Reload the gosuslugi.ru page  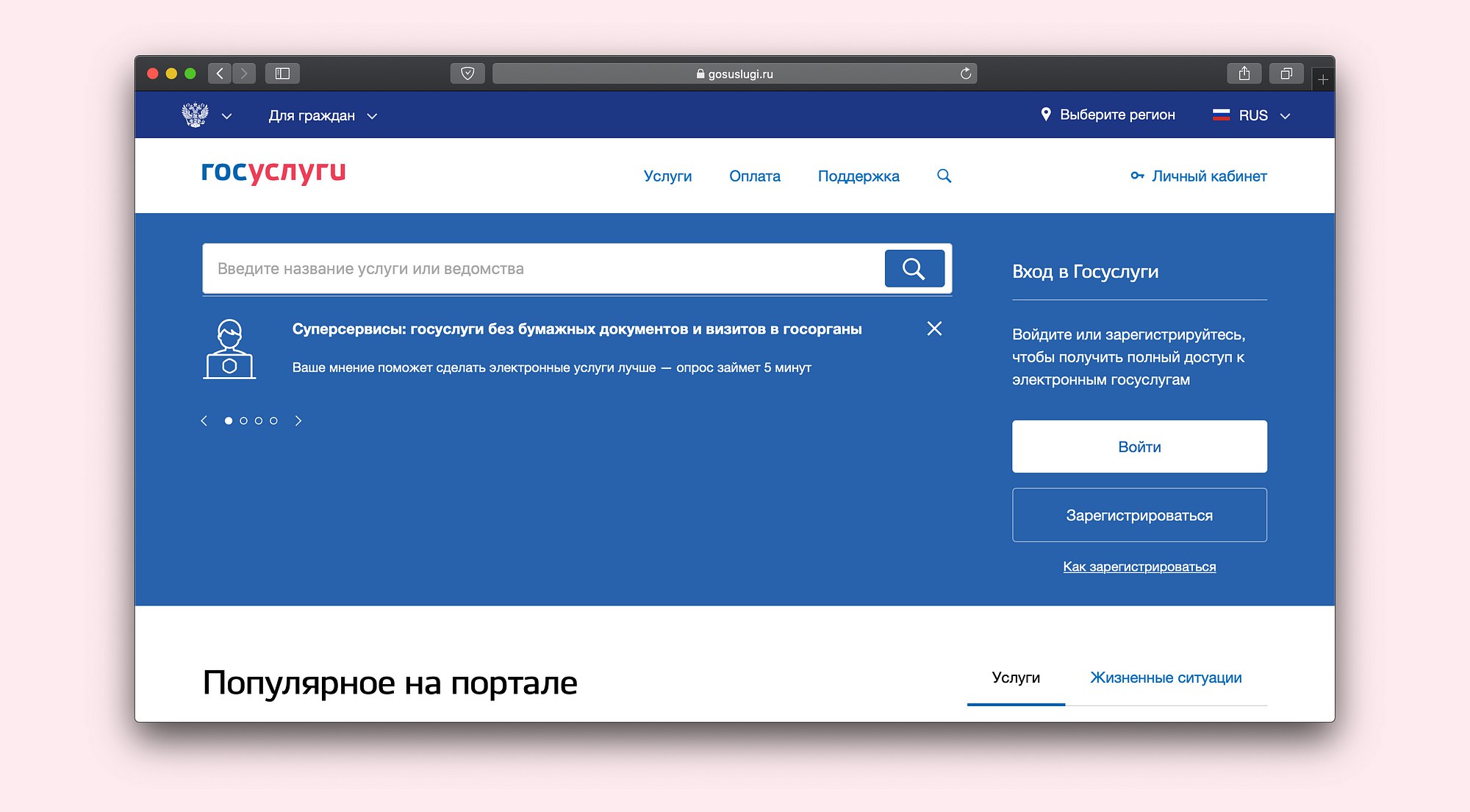[x=966, y=73]
